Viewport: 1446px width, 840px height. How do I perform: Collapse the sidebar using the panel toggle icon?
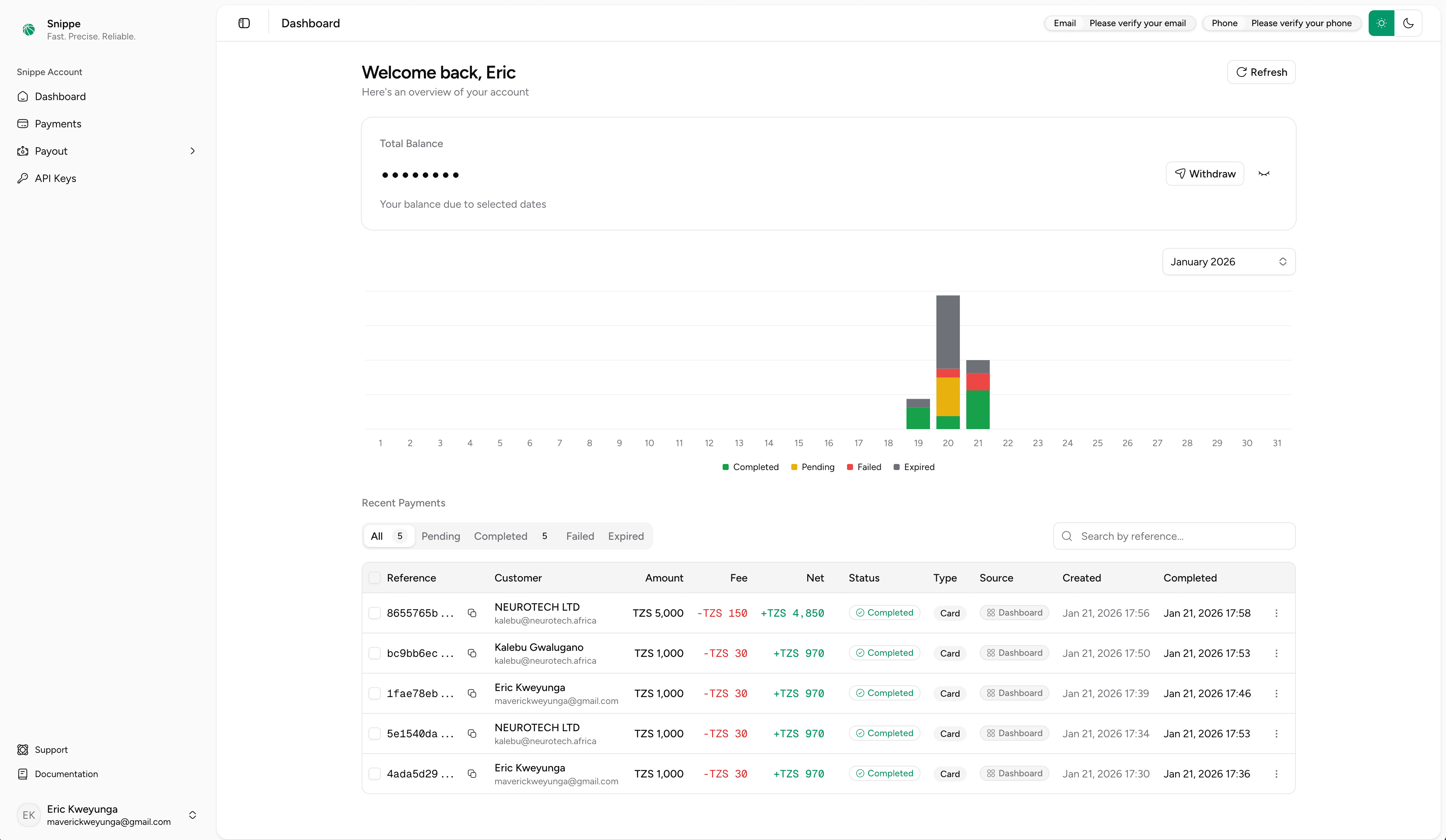(x=244, y=23)
